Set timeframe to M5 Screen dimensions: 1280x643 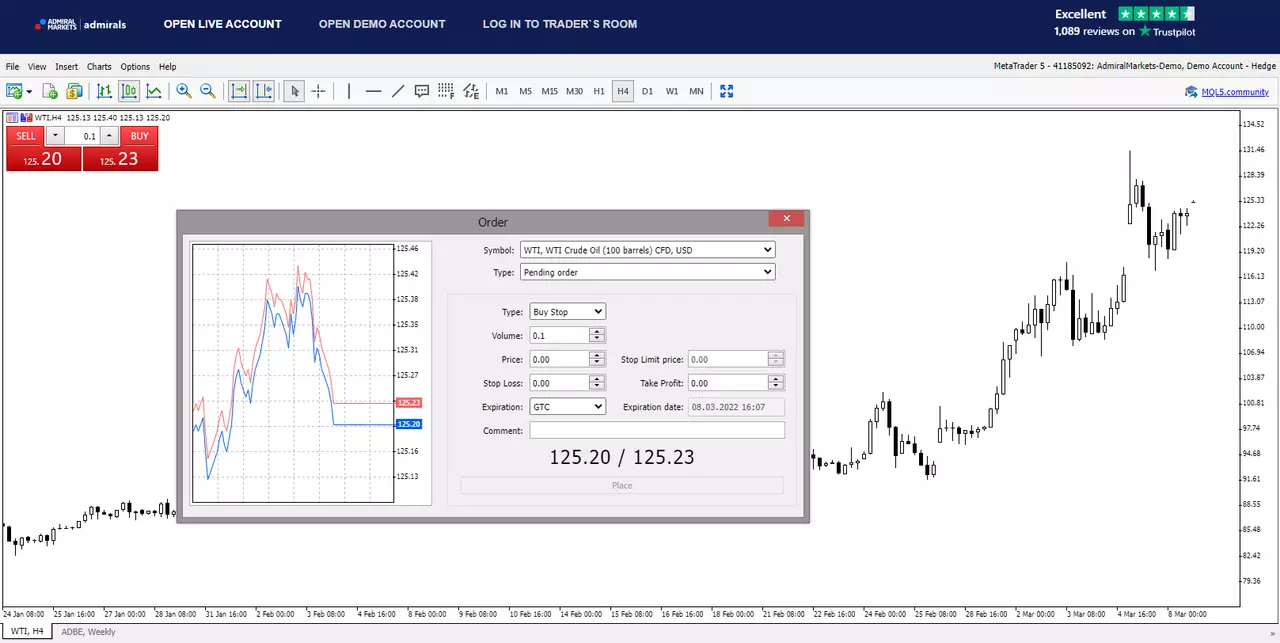(526, 91)
